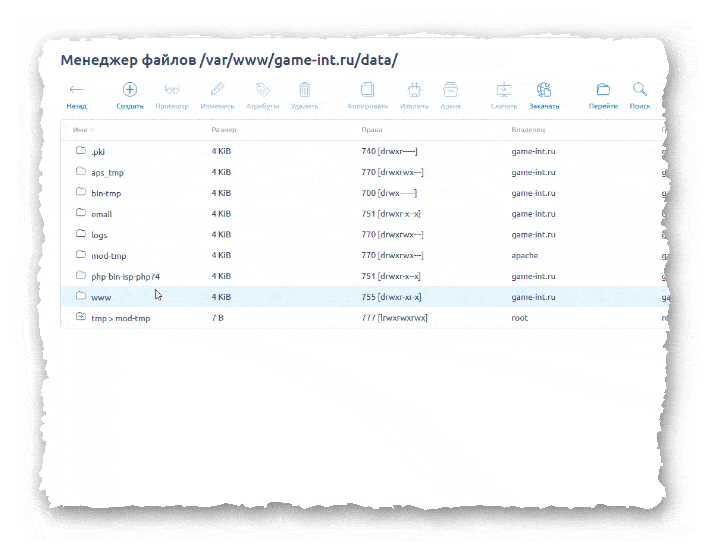The image size is (704, 544).
Task: Click the owner root cell
Action: coord(519,318)
